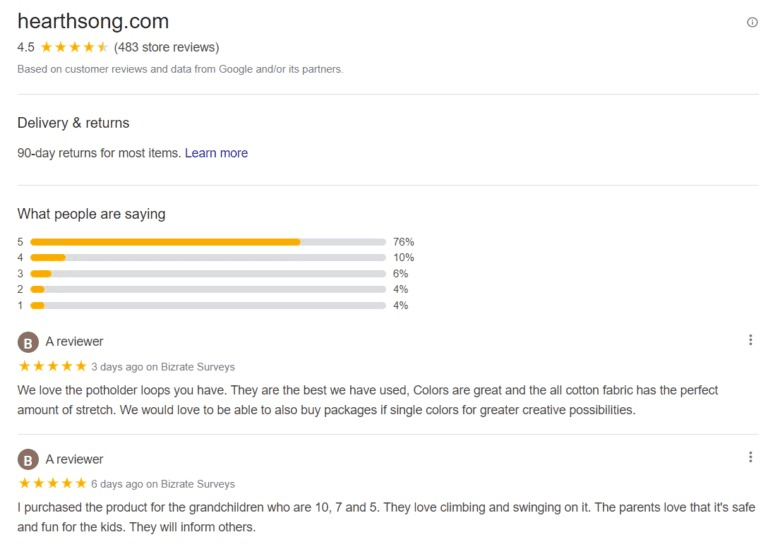Screen dimensions: 768x549
Task: Click the second reviewer's B avatar
Action: (x=28, y=460)
